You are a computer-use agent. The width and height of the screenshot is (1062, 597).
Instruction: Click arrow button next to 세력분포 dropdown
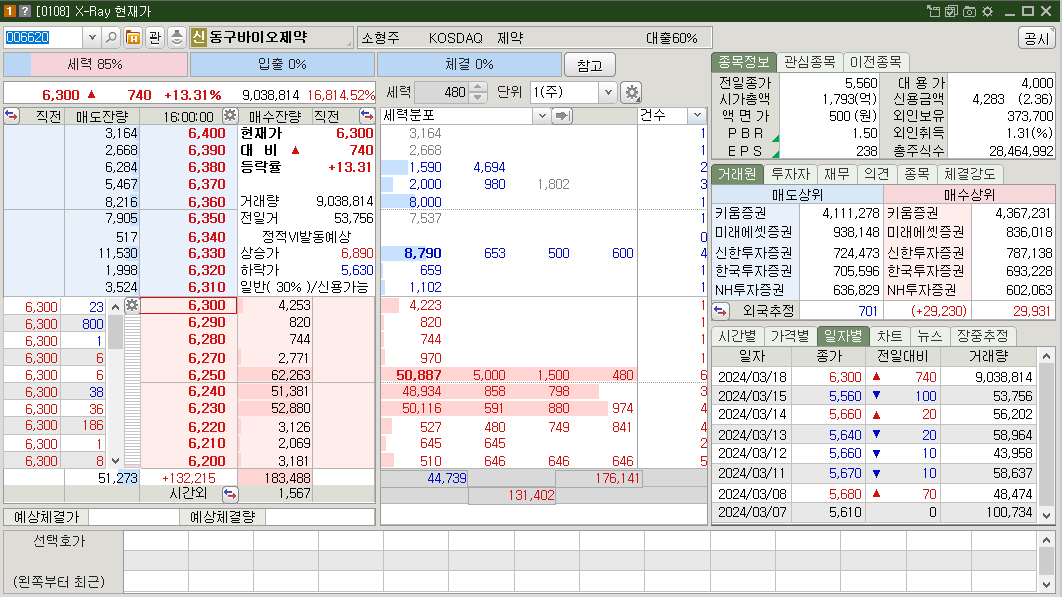(x=562, y=116)
